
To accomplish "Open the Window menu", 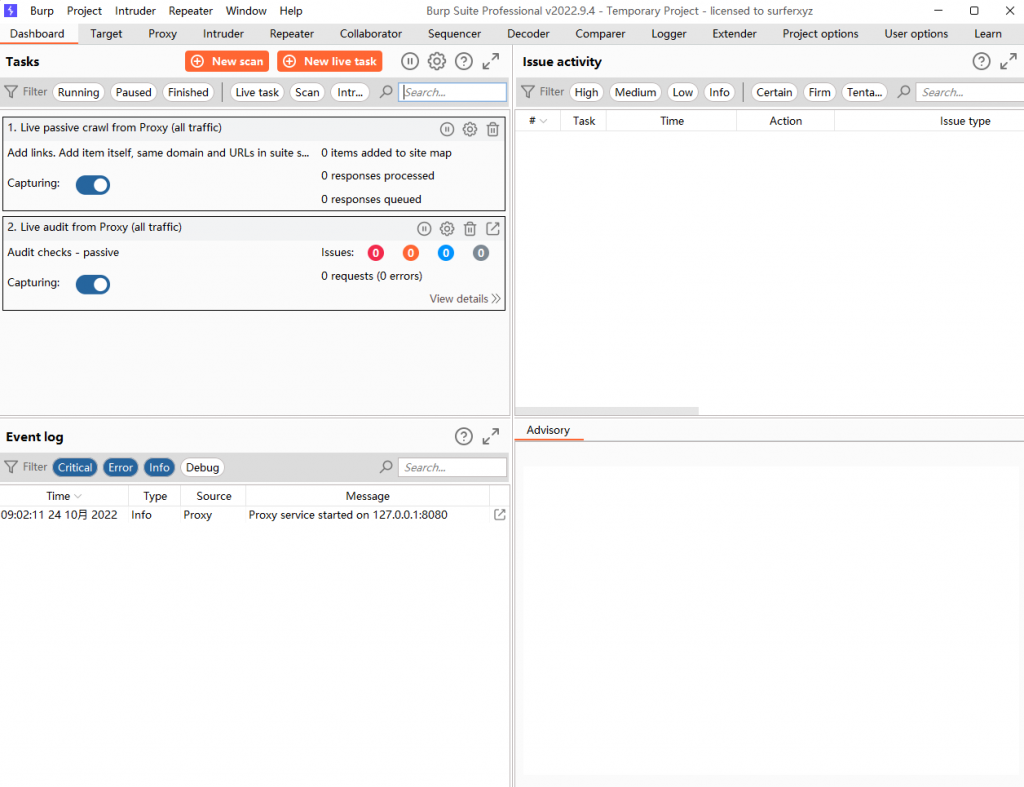I will click(246, 10).
